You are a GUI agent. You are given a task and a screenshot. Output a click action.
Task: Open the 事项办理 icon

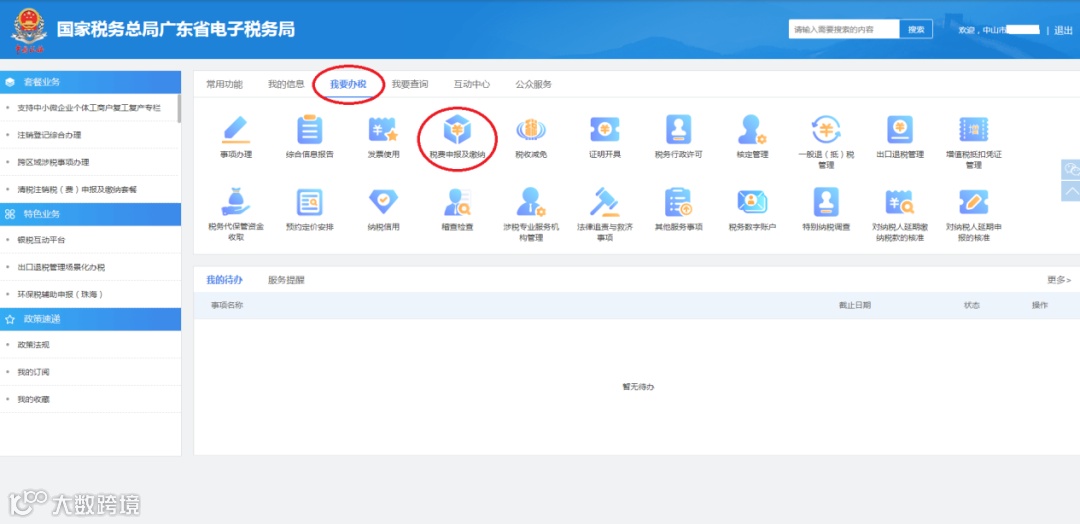[x=236, y=130]
